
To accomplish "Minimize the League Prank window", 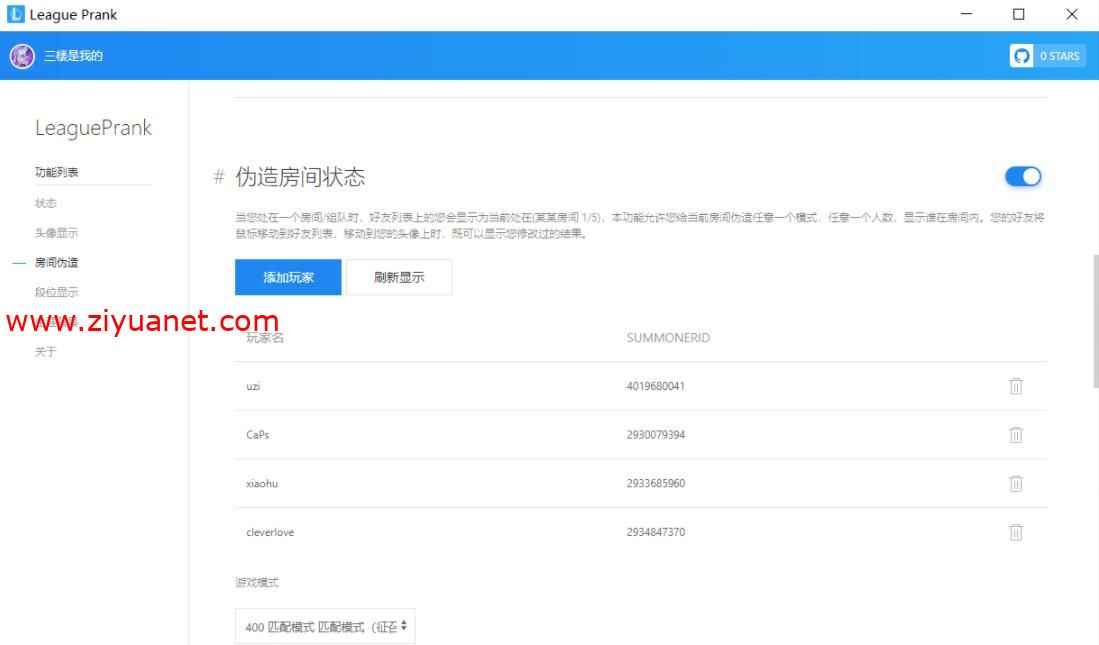I will click(x=967, y=14).
